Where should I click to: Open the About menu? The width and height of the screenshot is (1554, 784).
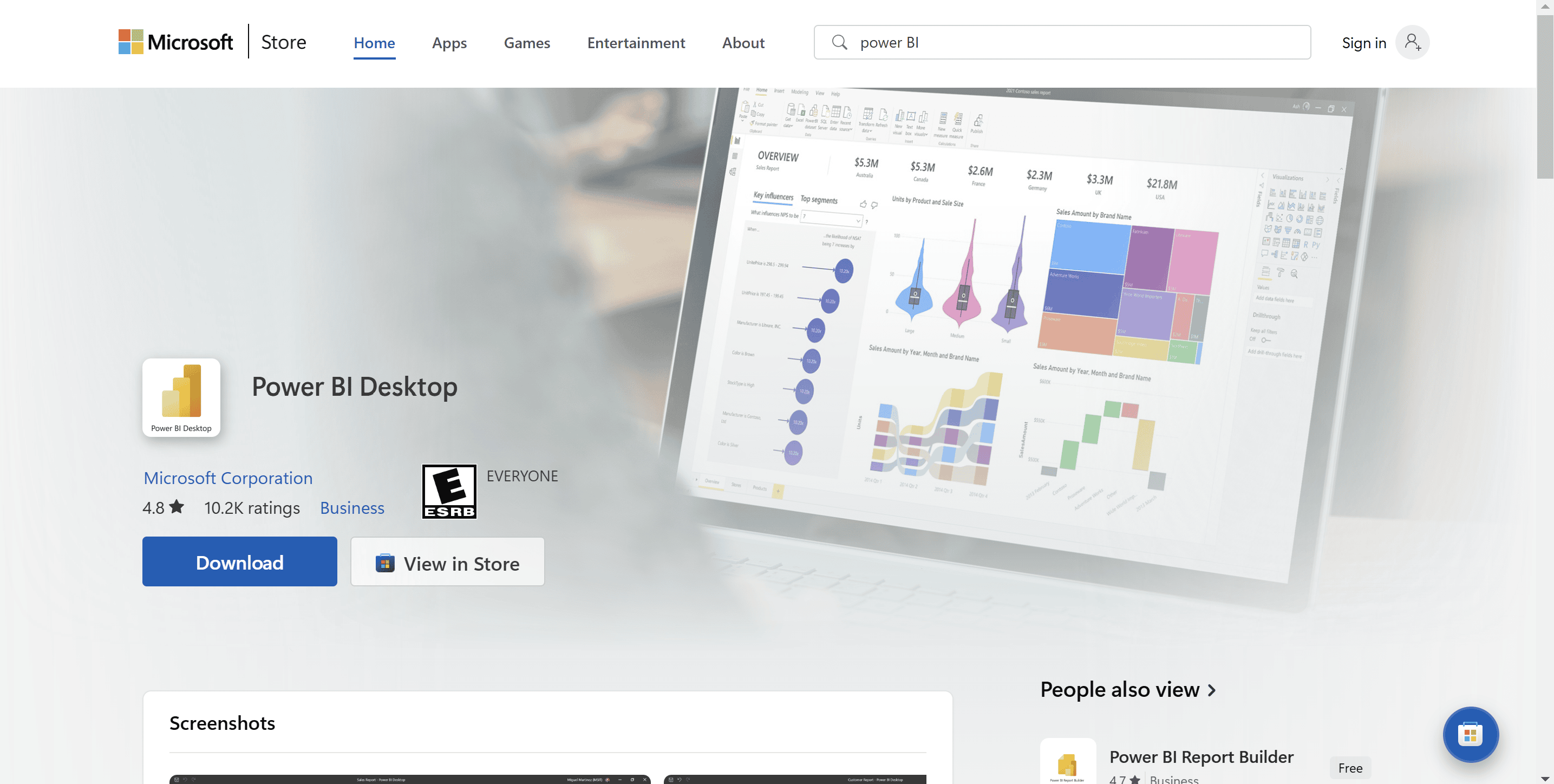743,43
